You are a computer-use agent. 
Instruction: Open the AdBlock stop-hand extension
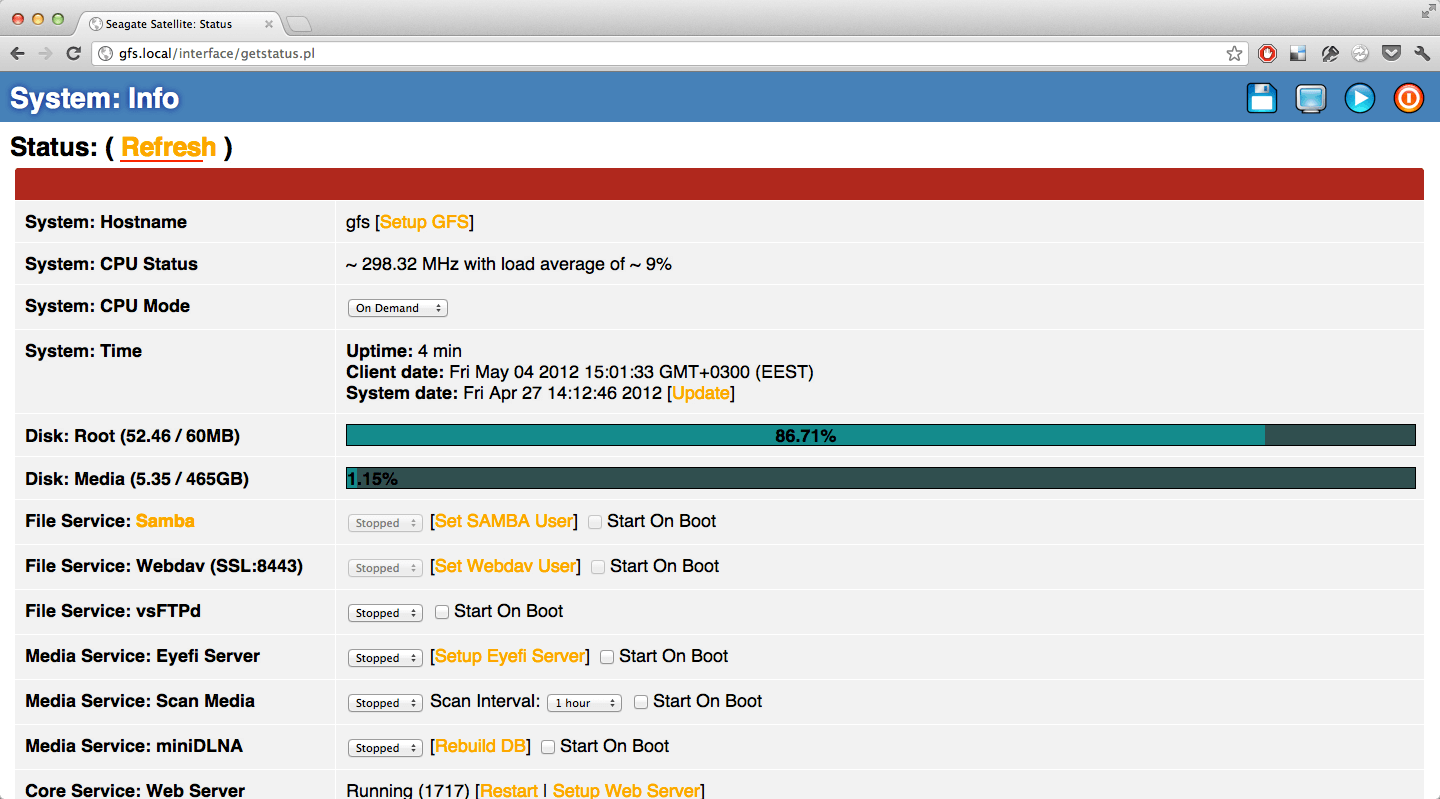pyautogui.click(x=1267, y=53)
